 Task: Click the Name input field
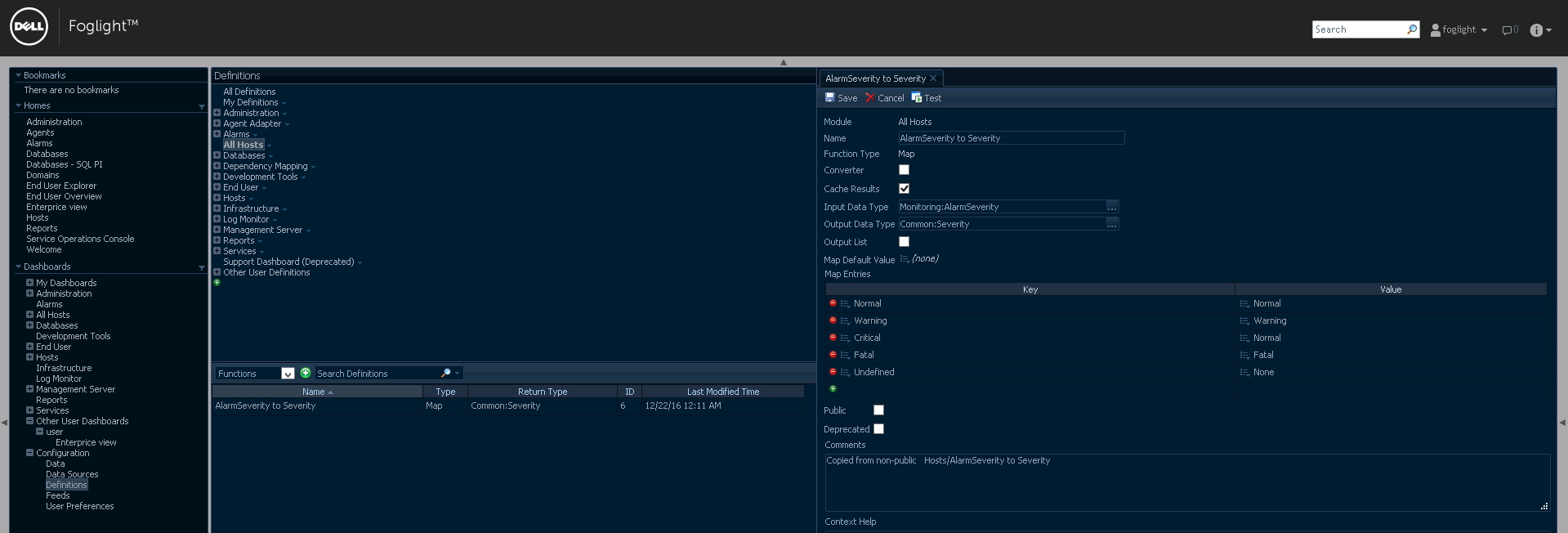[1012, 138]
